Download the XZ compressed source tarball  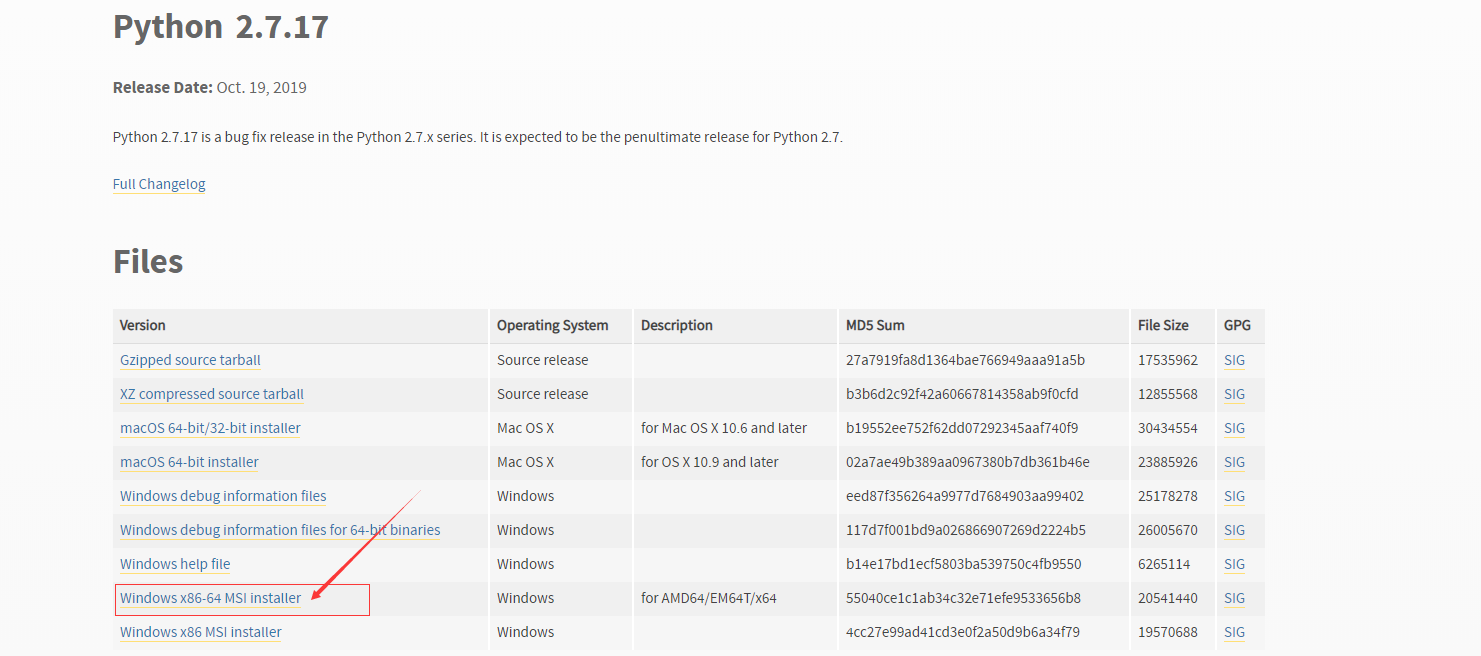coord(212,394)
